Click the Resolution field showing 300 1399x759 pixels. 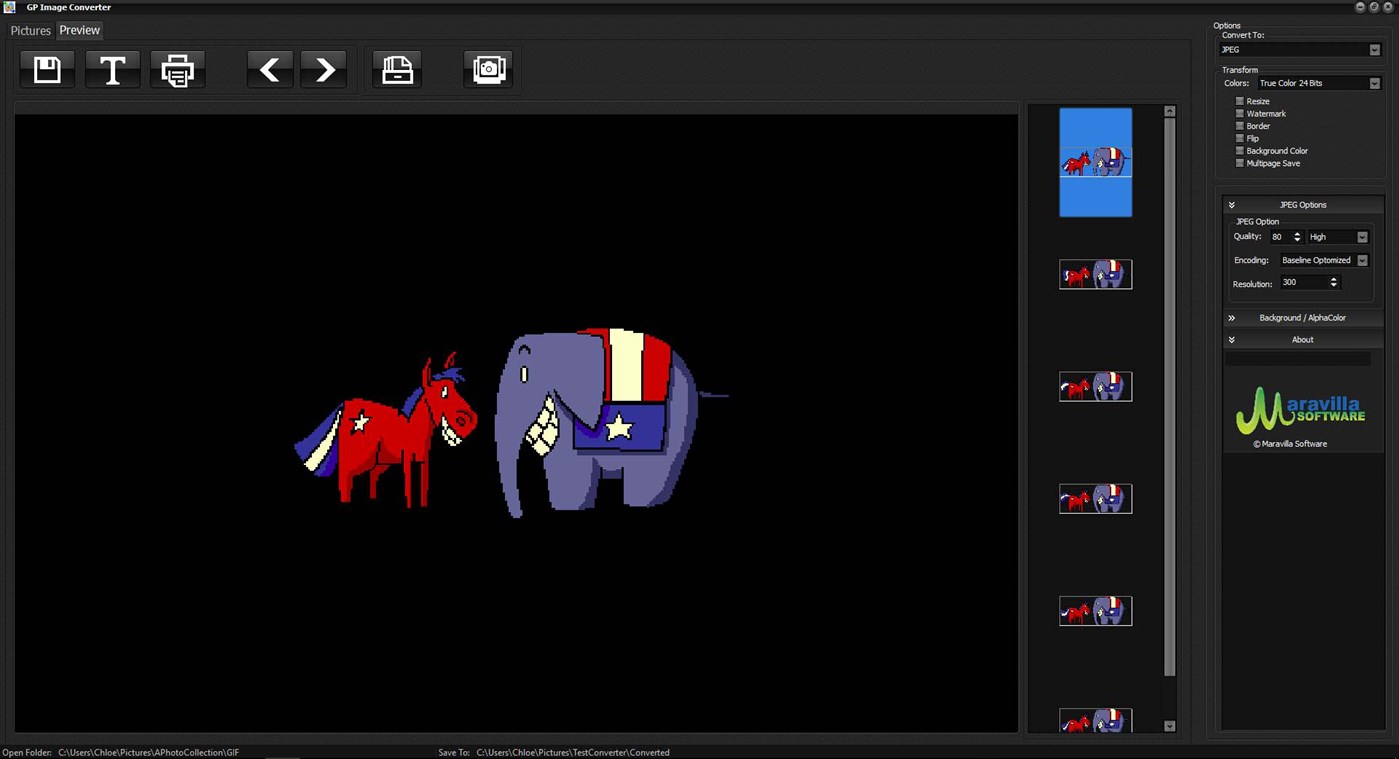tap(1304, 283)
